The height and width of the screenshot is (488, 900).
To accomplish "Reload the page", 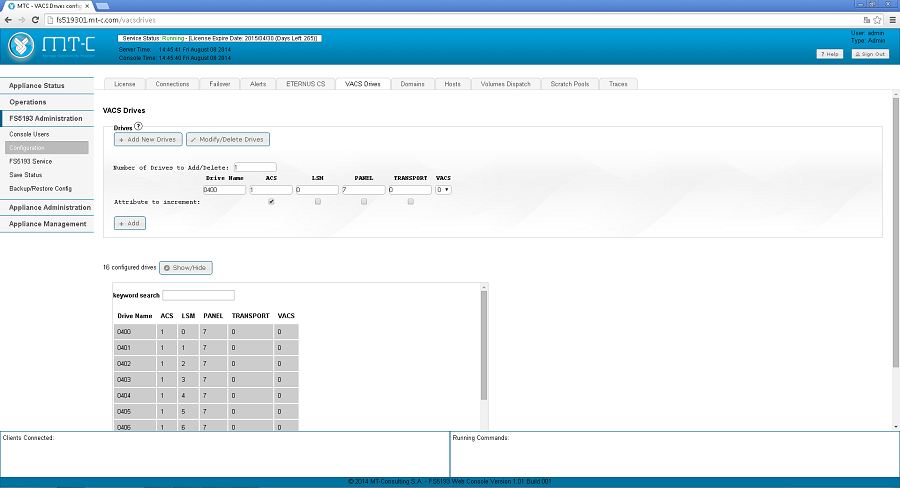I will point(35,20).
